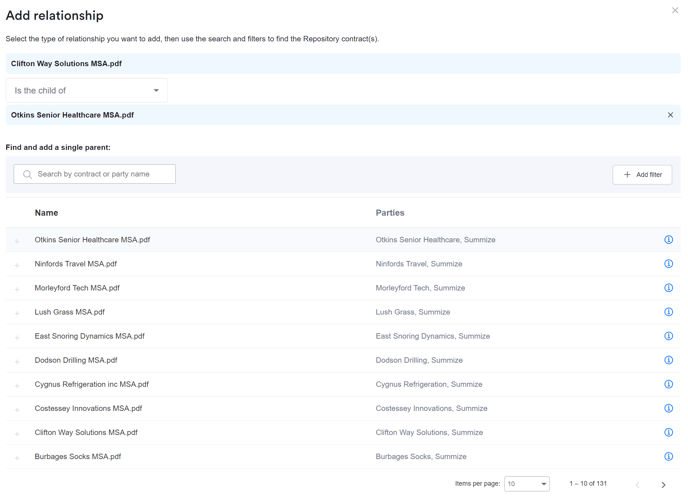Click info icon for Lush Grass MSA.pdf
Screen dimensions: 688x504
point(668,312)
